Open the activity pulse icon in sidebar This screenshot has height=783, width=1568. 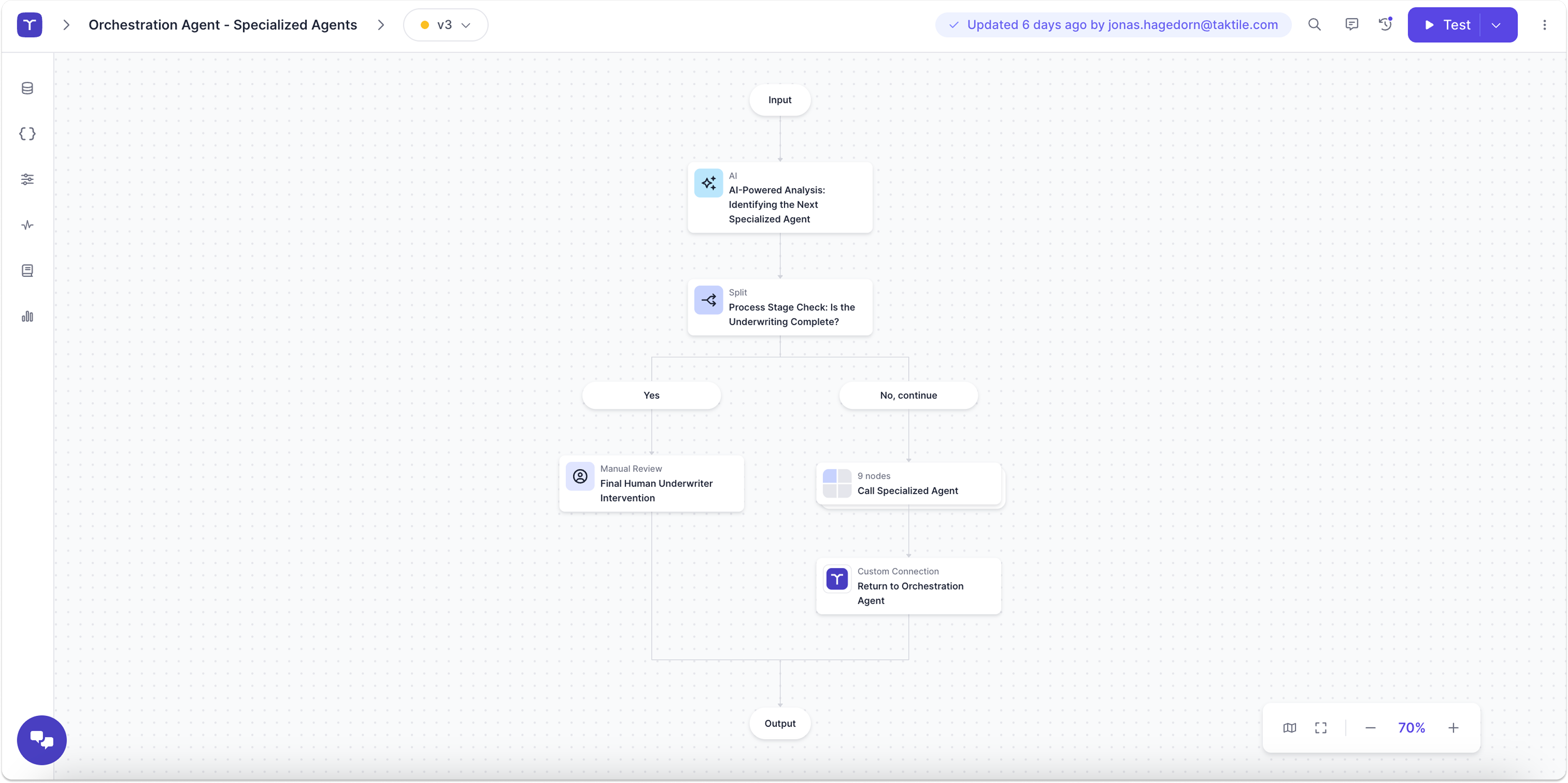click(28, 225)
